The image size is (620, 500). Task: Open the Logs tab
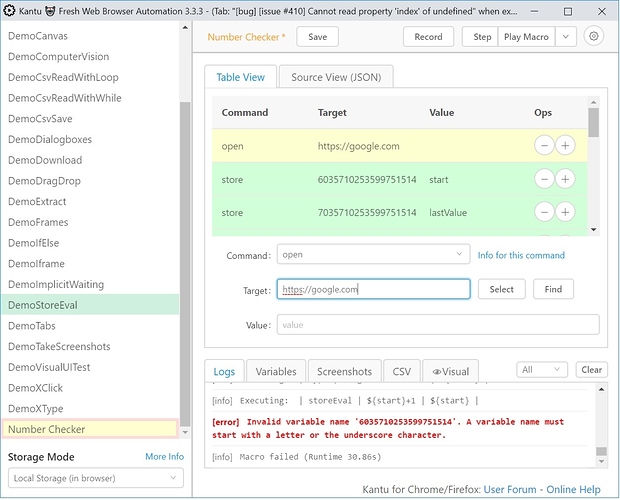[x=224, y=372]
